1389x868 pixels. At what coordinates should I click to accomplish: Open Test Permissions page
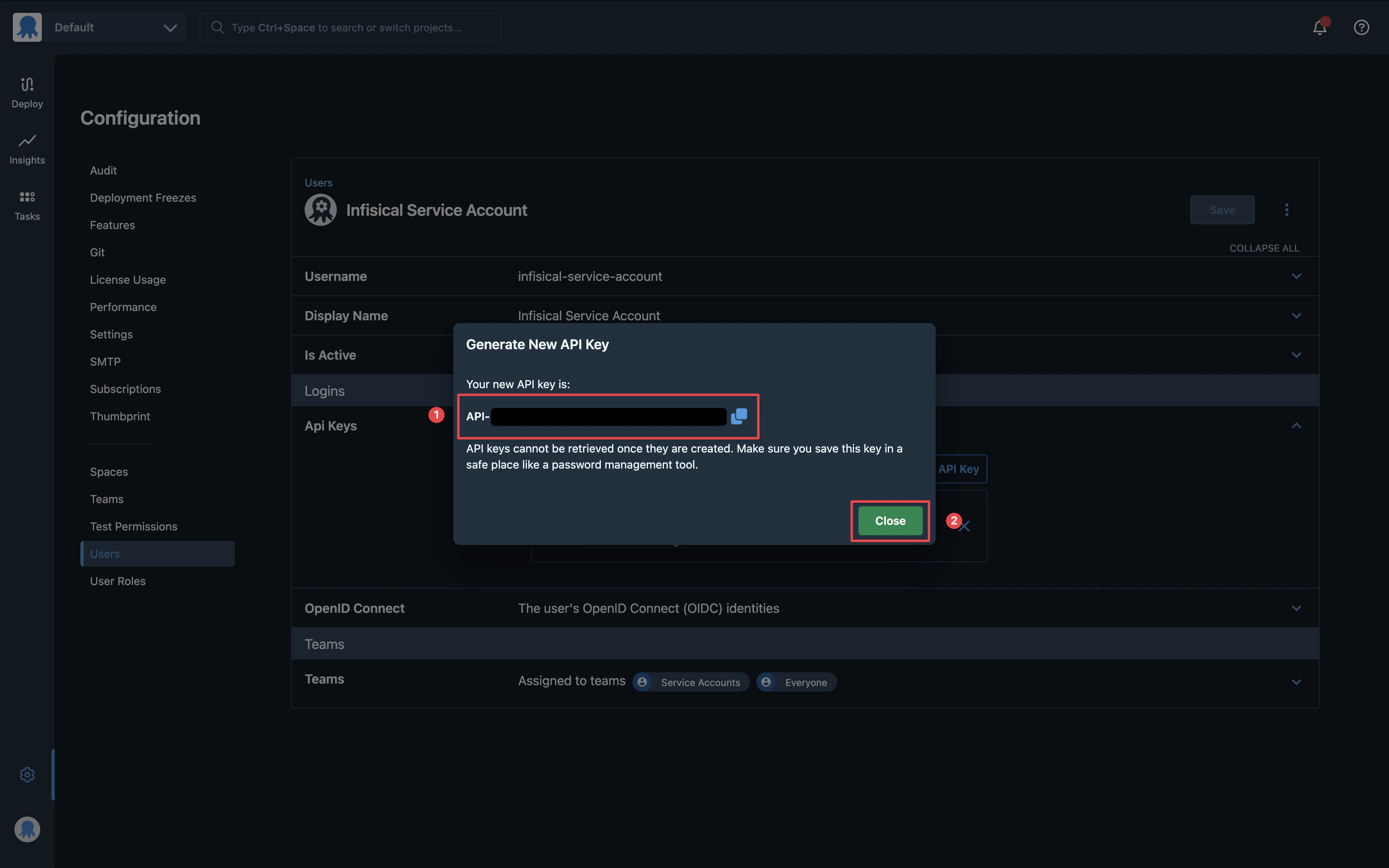coord(133,526)
